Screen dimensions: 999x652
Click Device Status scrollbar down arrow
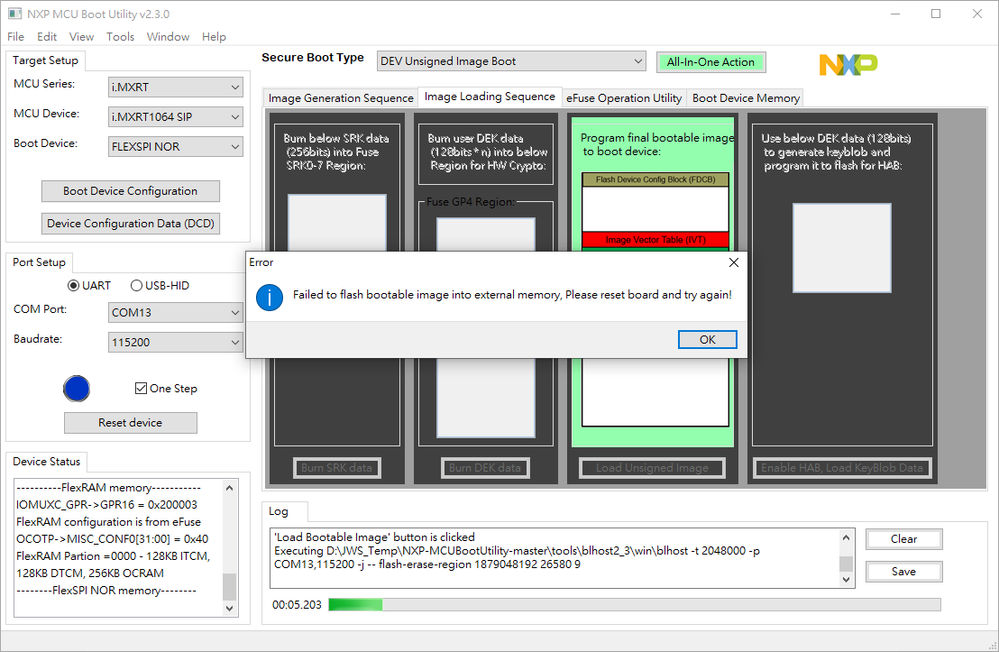point(229,608)
